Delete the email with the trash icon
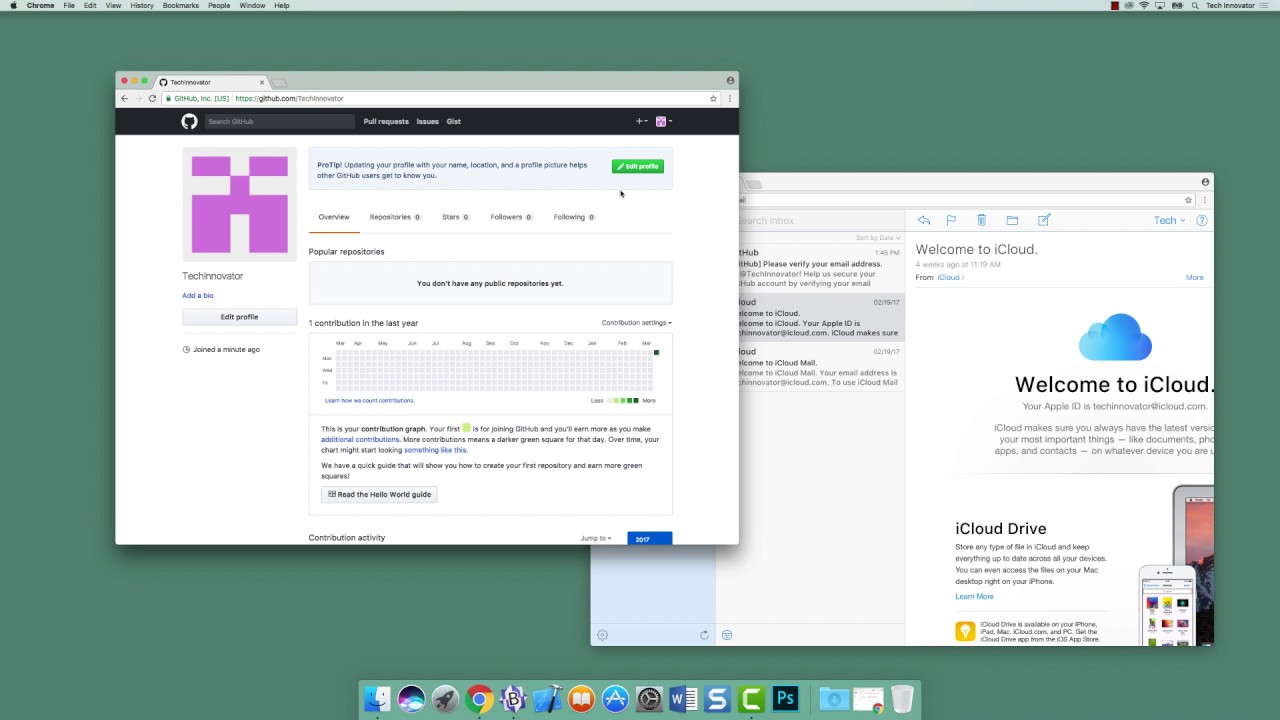Image resolution: width=1280 pixels, height=720 pixels. point(981,220)
